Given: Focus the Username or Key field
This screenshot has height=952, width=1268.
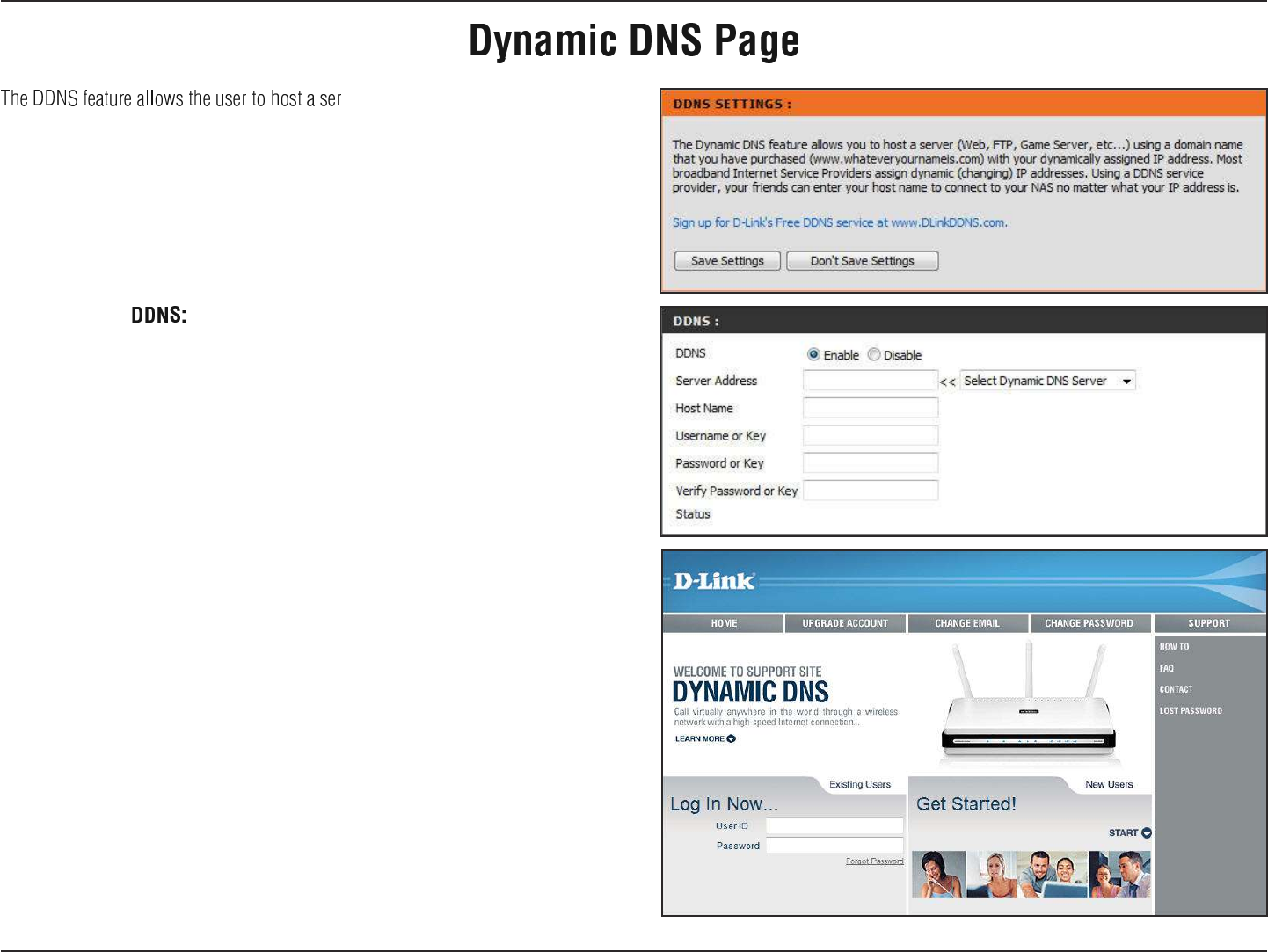Looking at the screenshot, I should 871,435.
